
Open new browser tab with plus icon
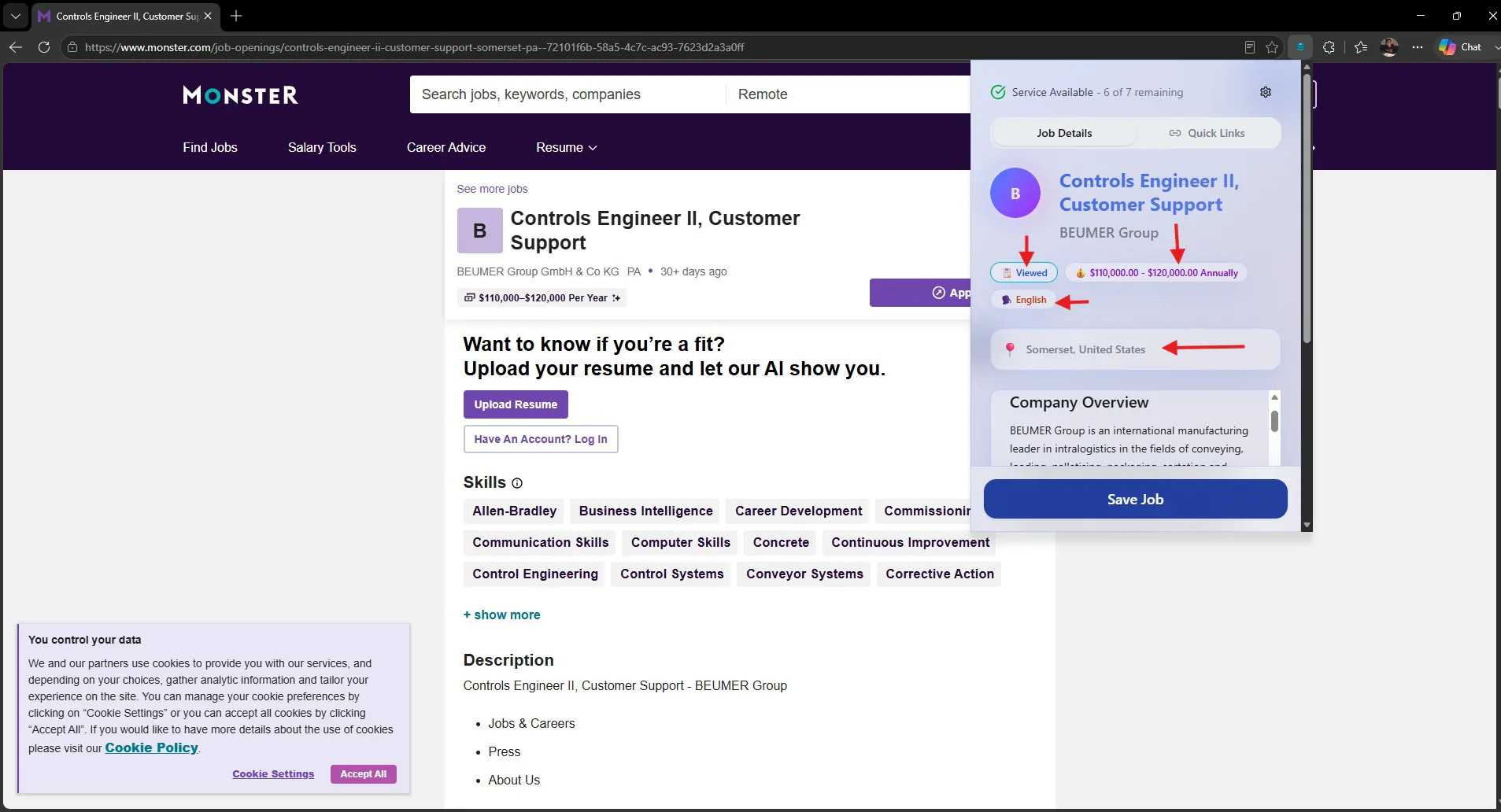(236, 16)
